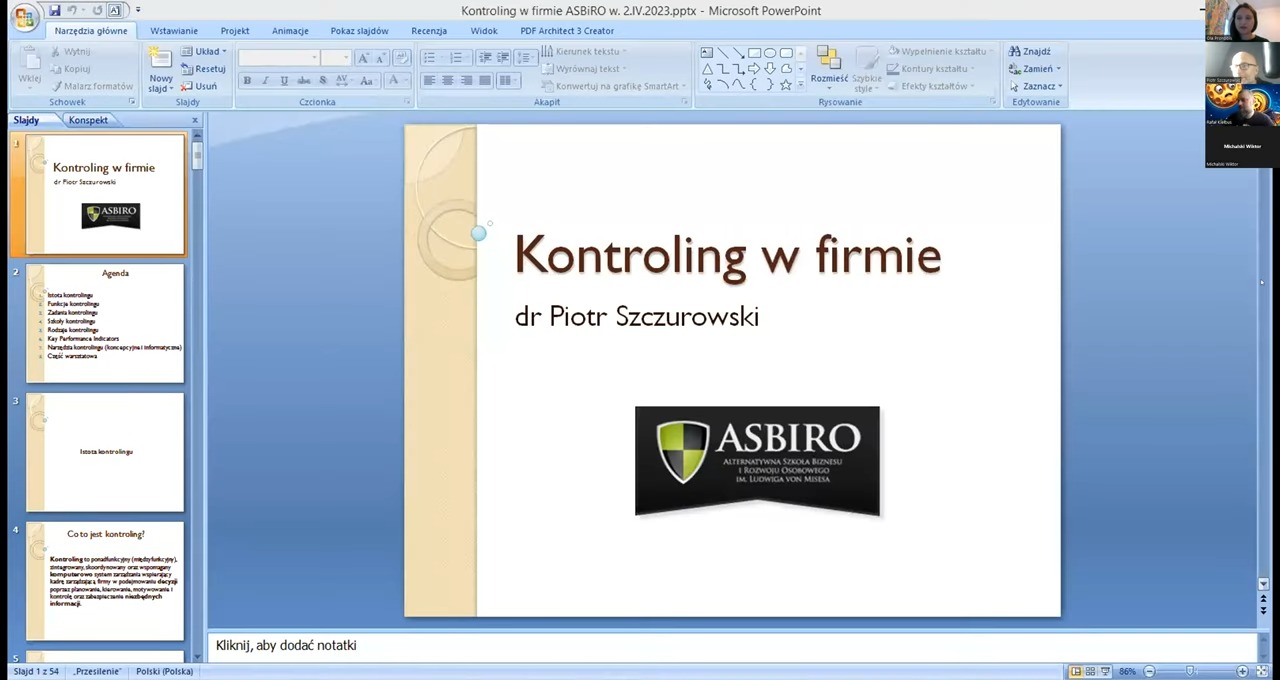Select the down arrow shape in shapes gallery
Image resolution: width=1280 pixels, height=680 pixels.
[770, 69]
